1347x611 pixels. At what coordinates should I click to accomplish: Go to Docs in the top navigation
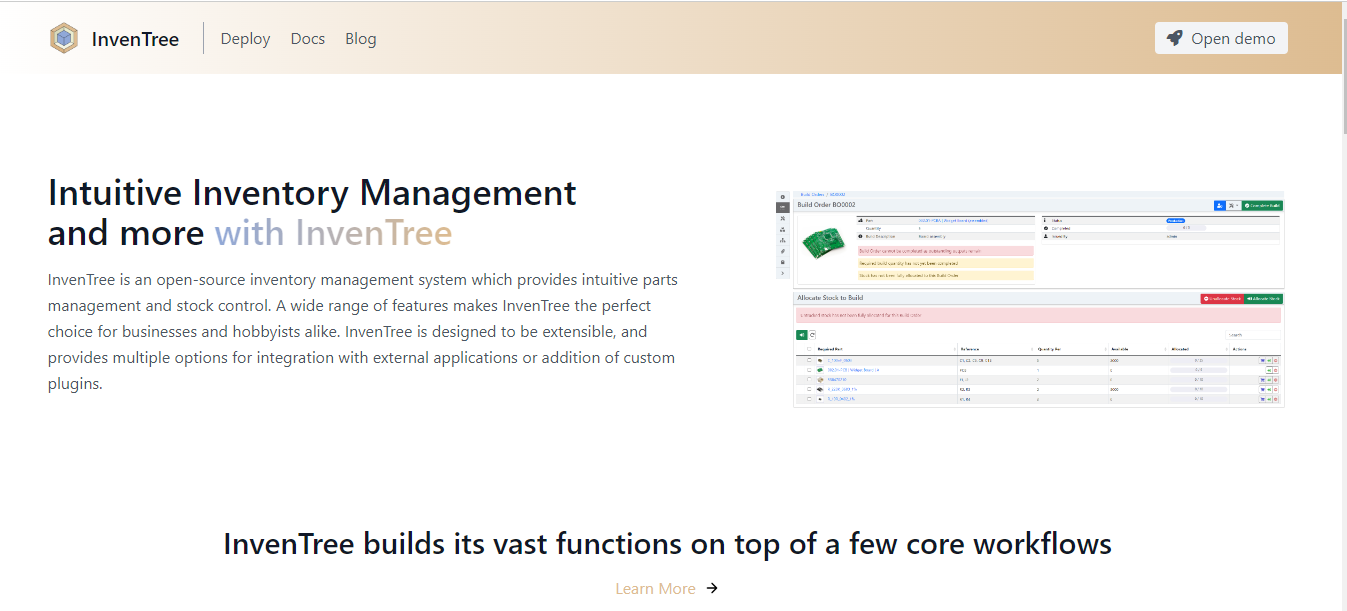click(x=308, y=39)
